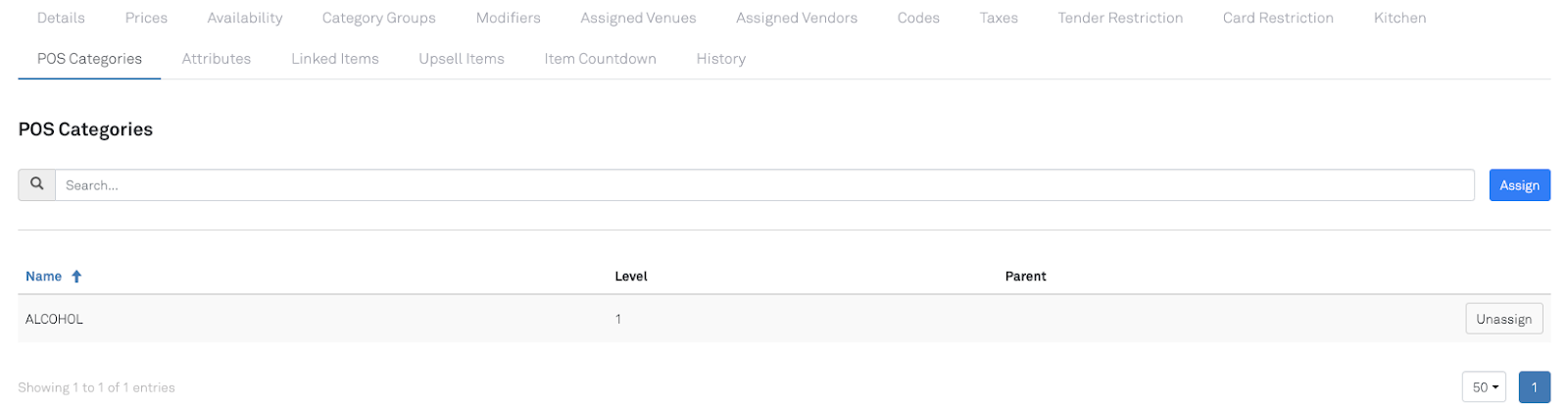Click the POS Categories search field
Screen dimensions: 1568x409
(x=764, y=185)
